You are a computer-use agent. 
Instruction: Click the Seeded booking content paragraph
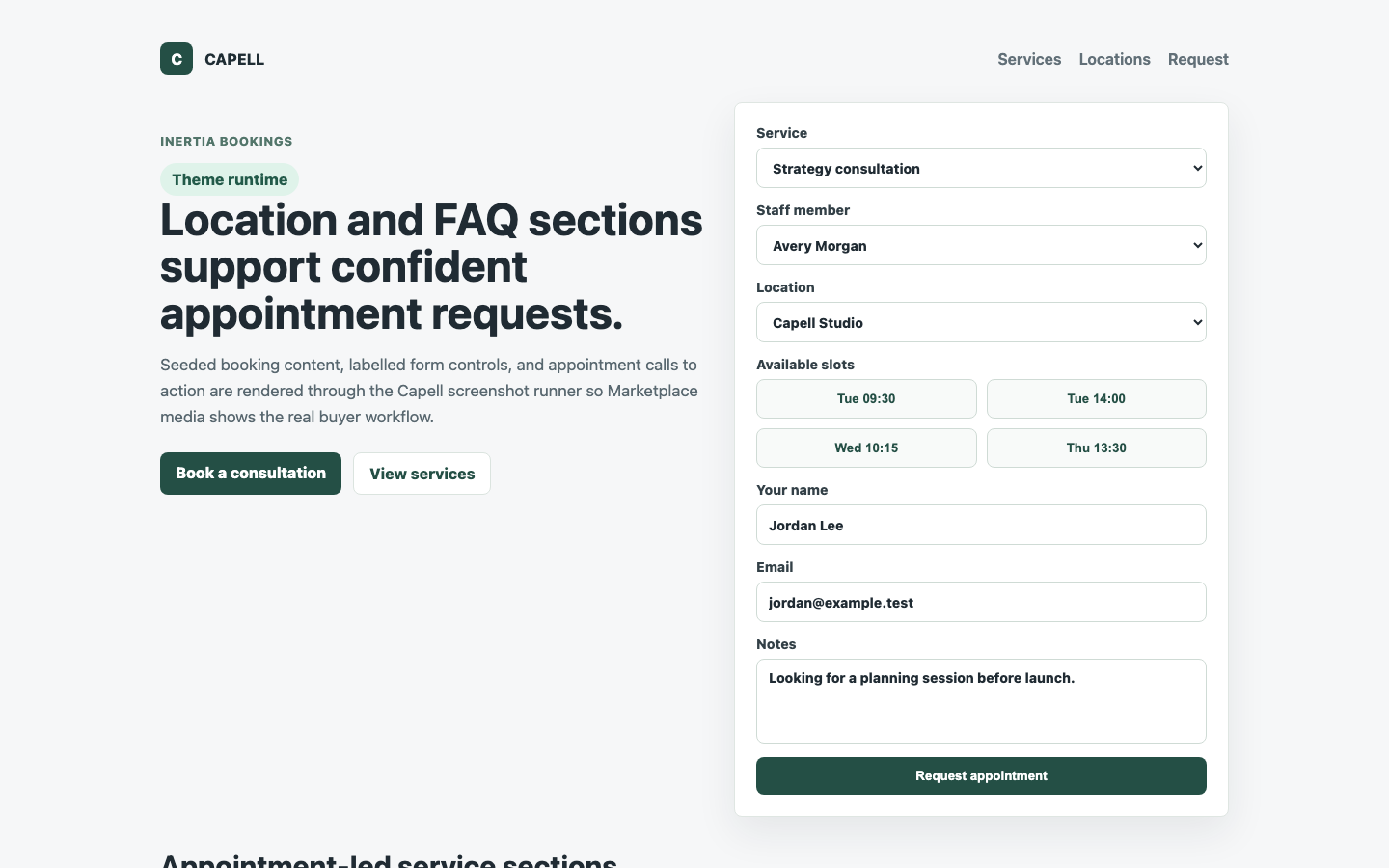(429, 391)
